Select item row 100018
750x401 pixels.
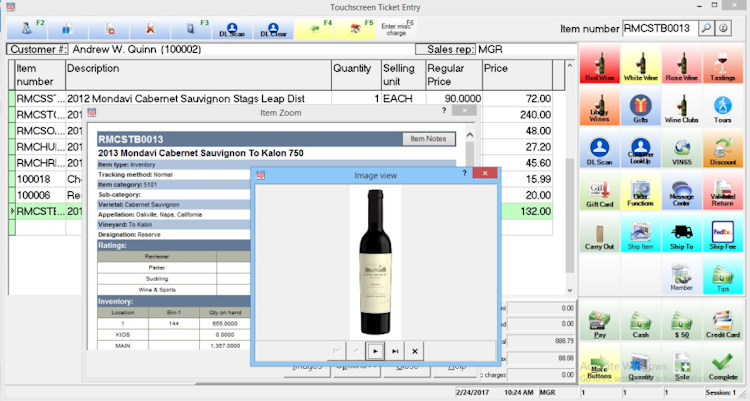click(x=280, y=179)
